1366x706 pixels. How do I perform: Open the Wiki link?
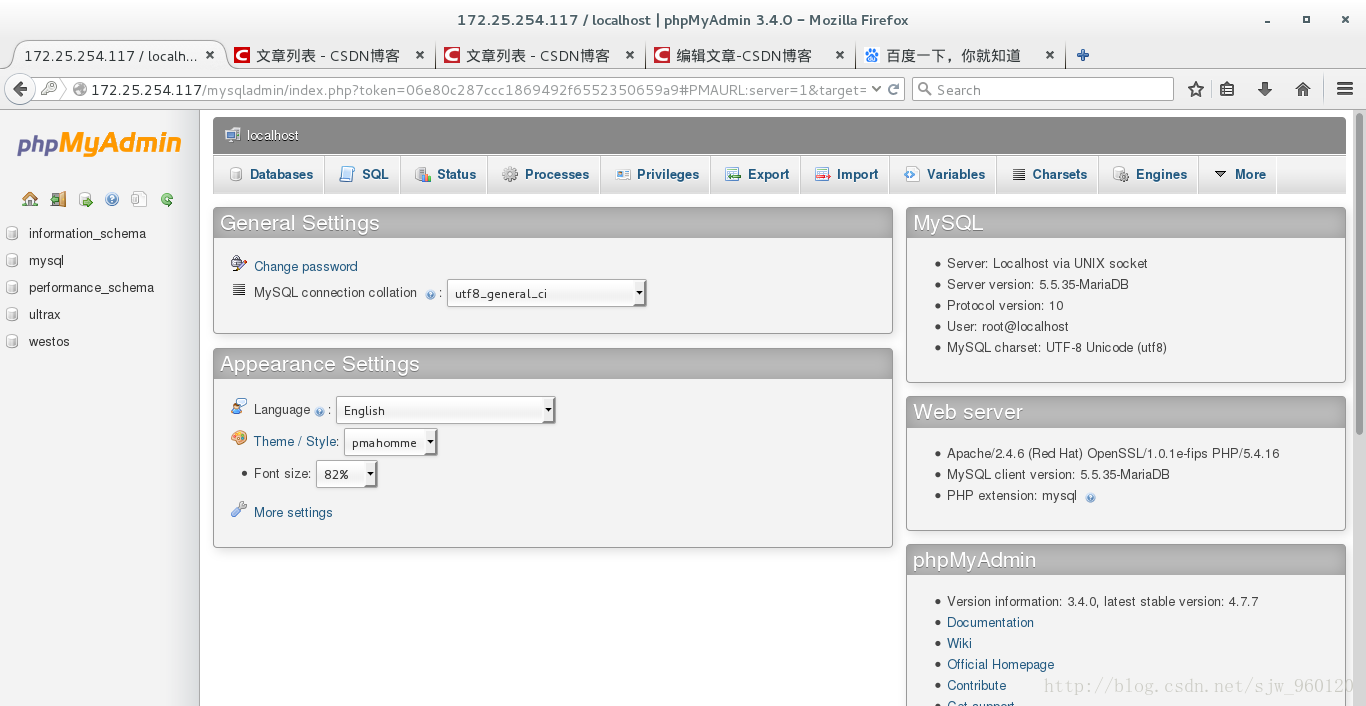pos(959,643)
